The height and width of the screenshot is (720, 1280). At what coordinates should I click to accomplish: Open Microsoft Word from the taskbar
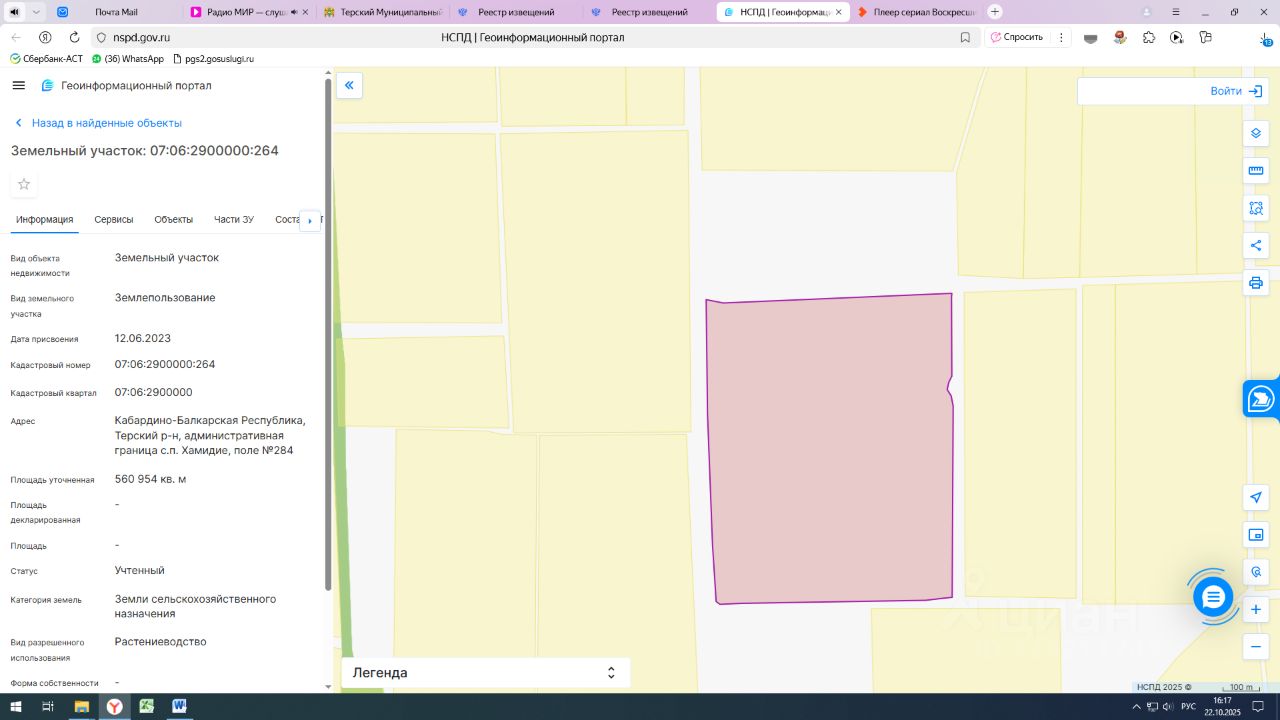tap(179, 707)
